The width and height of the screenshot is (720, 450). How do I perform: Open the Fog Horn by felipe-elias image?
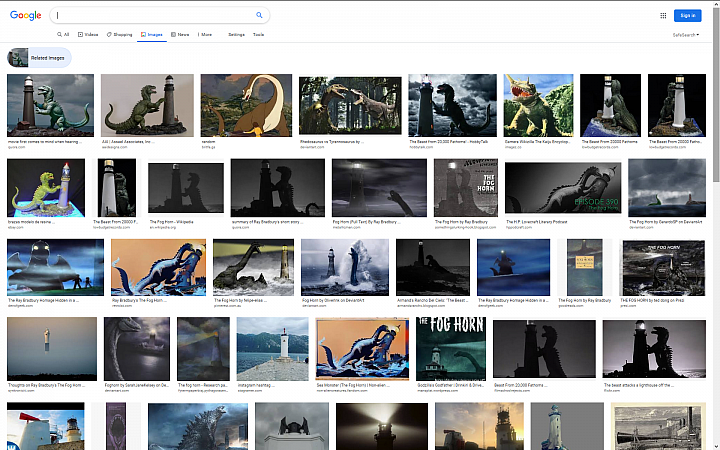tap(253, 267)
